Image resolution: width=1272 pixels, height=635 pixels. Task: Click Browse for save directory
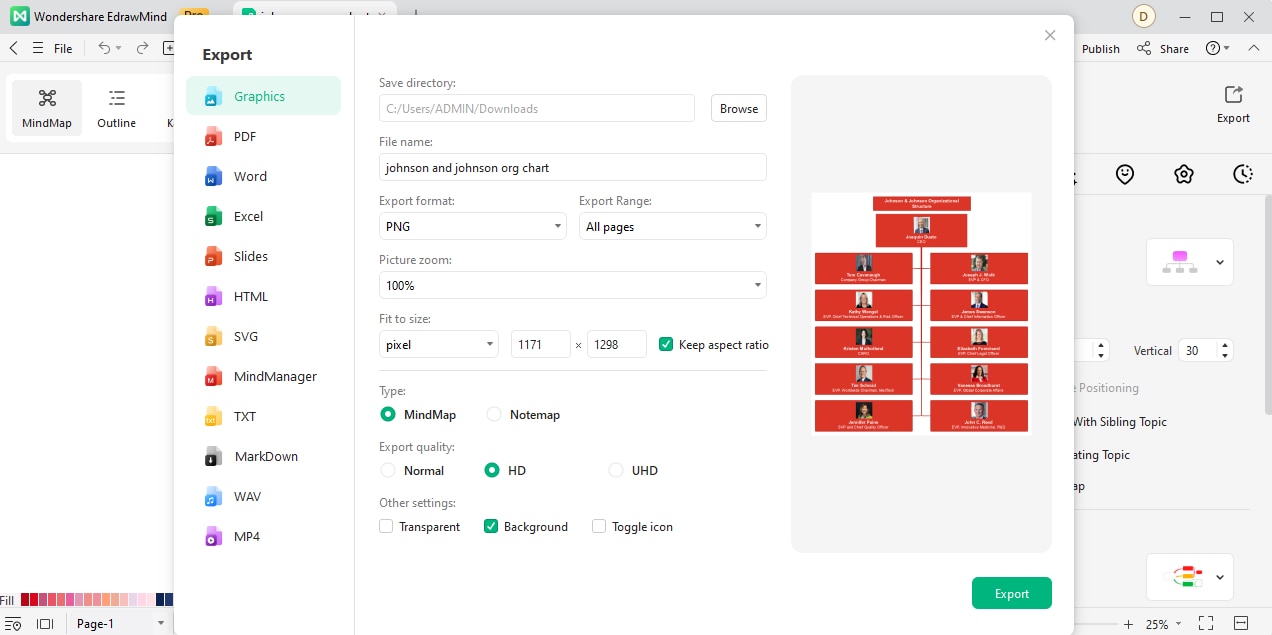coord(739,108)
